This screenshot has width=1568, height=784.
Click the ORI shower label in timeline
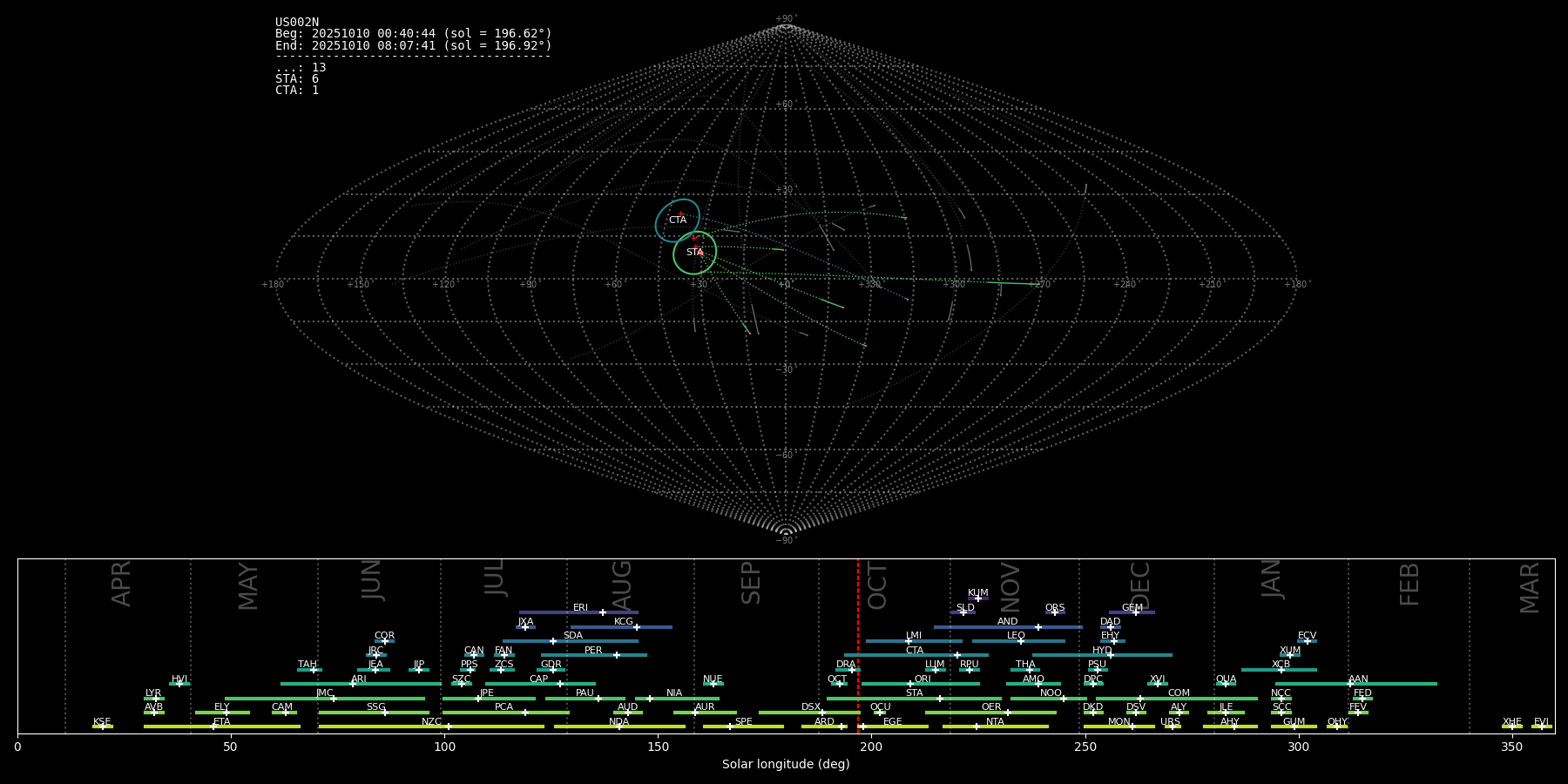click(x=923, y=679)
